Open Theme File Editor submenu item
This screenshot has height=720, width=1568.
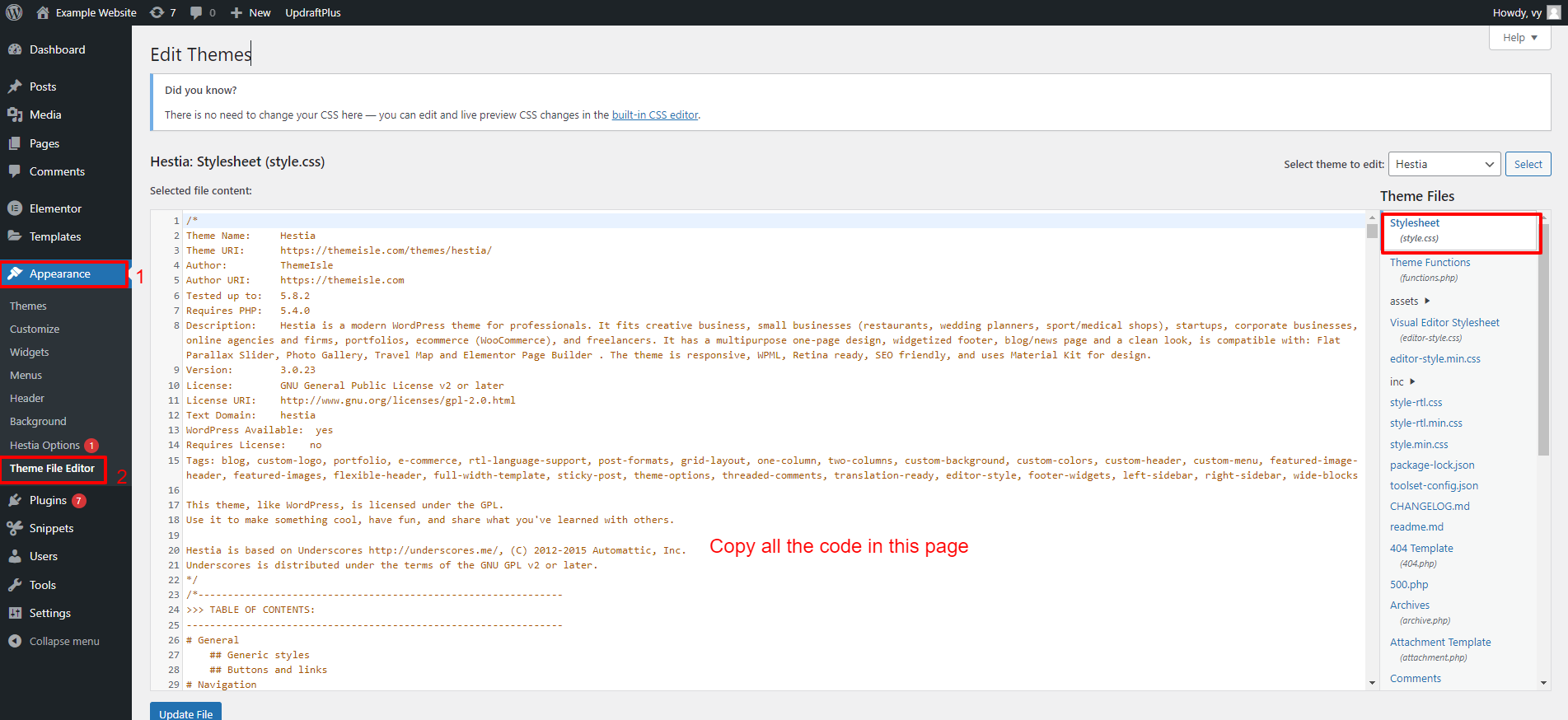click(52, 468)
